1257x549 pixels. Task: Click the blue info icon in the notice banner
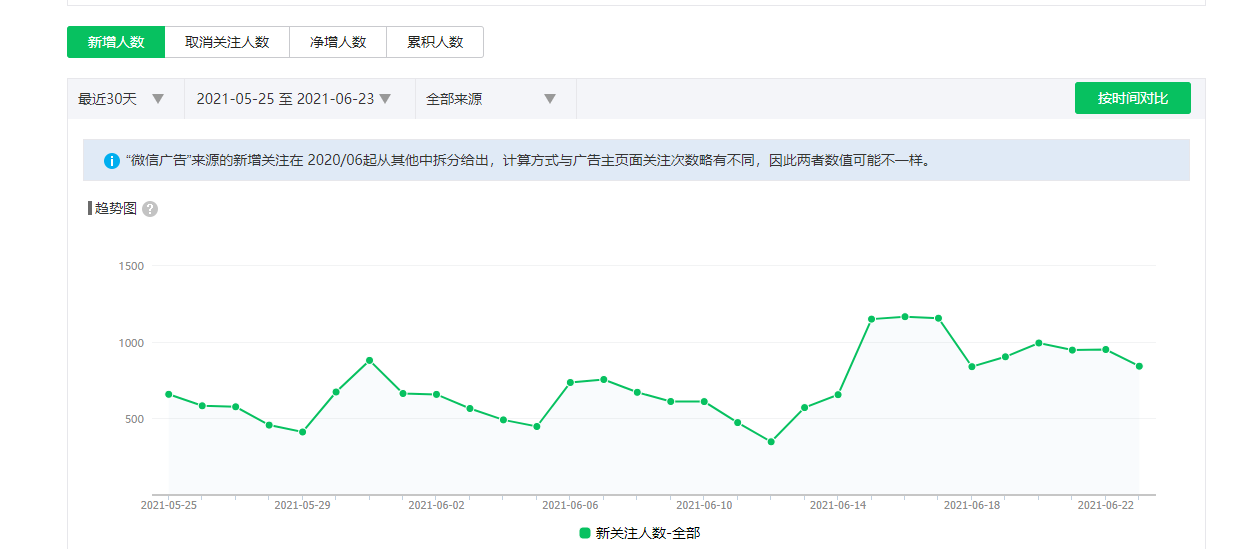(111, 160)
